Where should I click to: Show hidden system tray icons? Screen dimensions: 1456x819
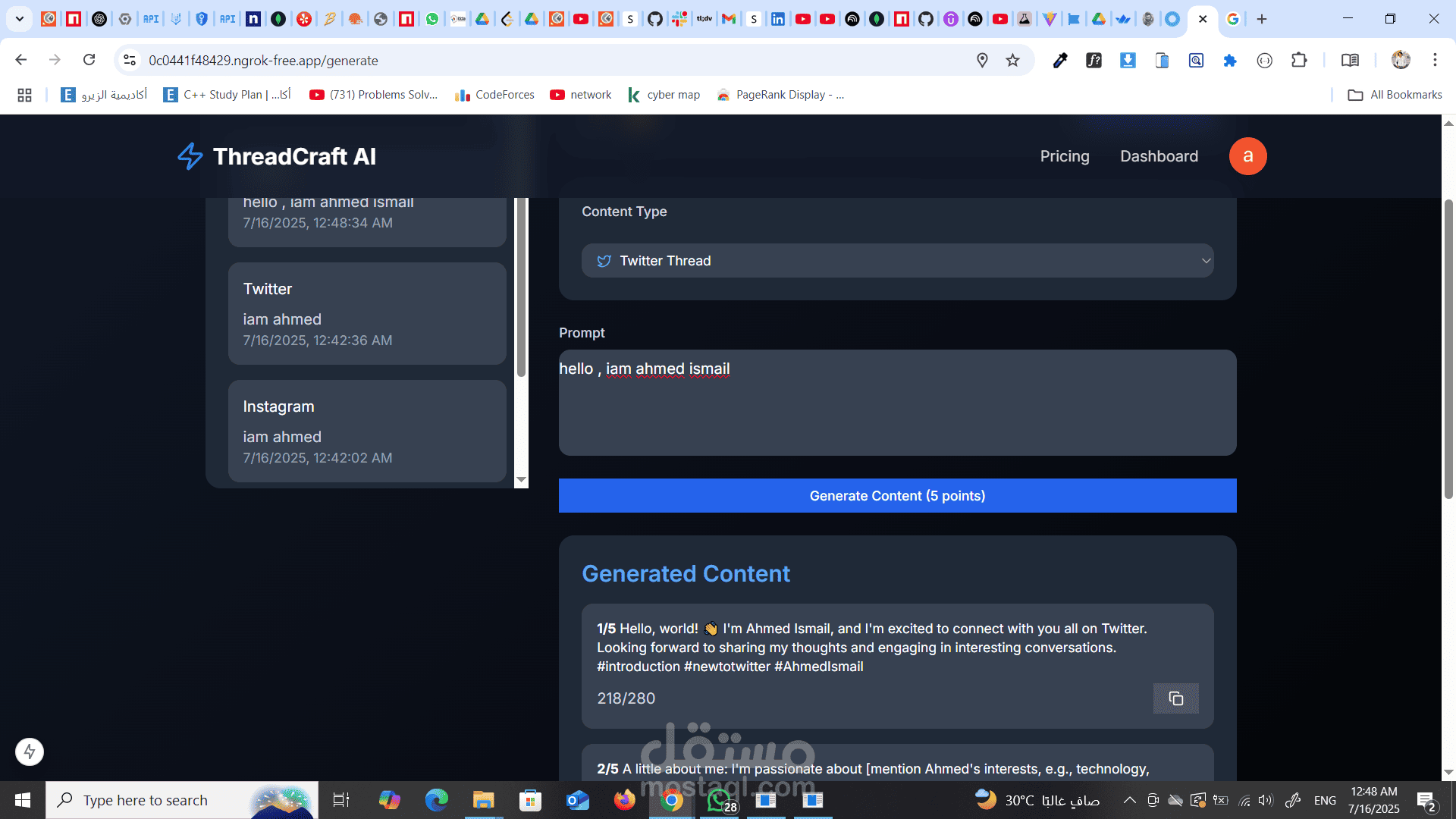pos(1129,800)
